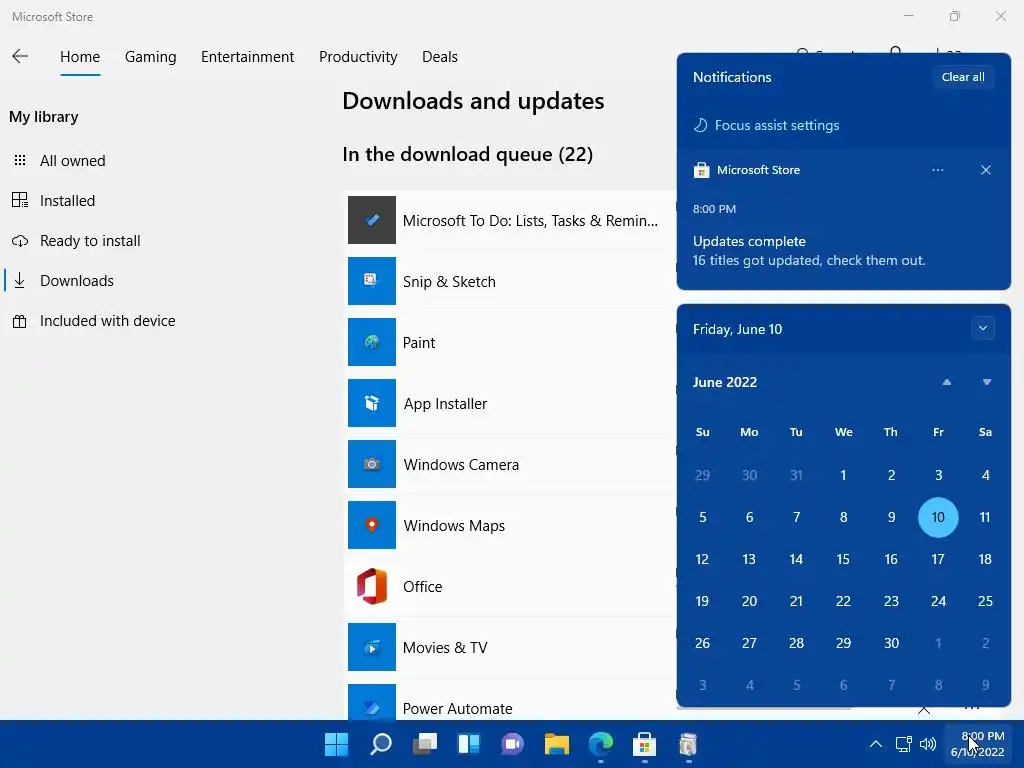Click the Movies & TV icon
The width and height of the screenshot is (1024, 768).
(372, 647)
